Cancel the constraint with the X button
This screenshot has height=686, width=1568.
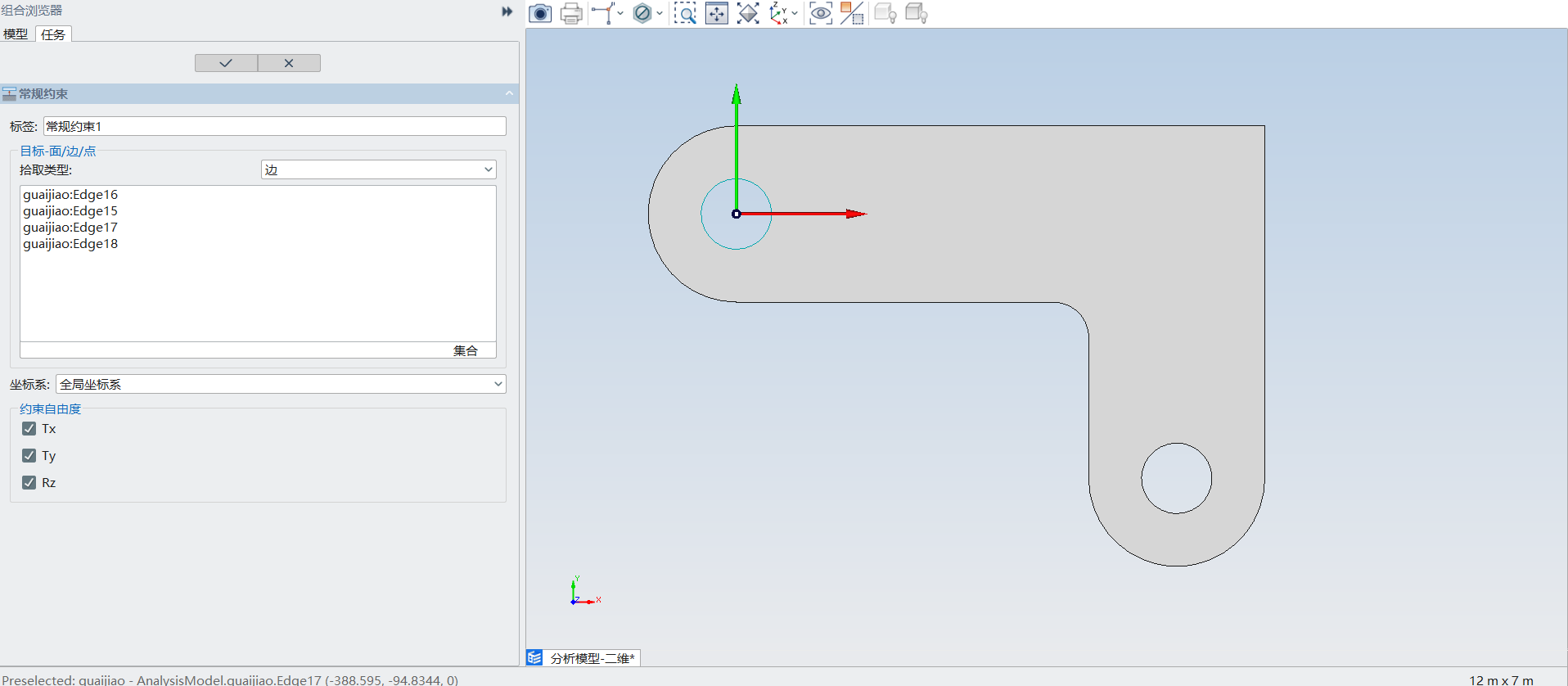[289, 63]
